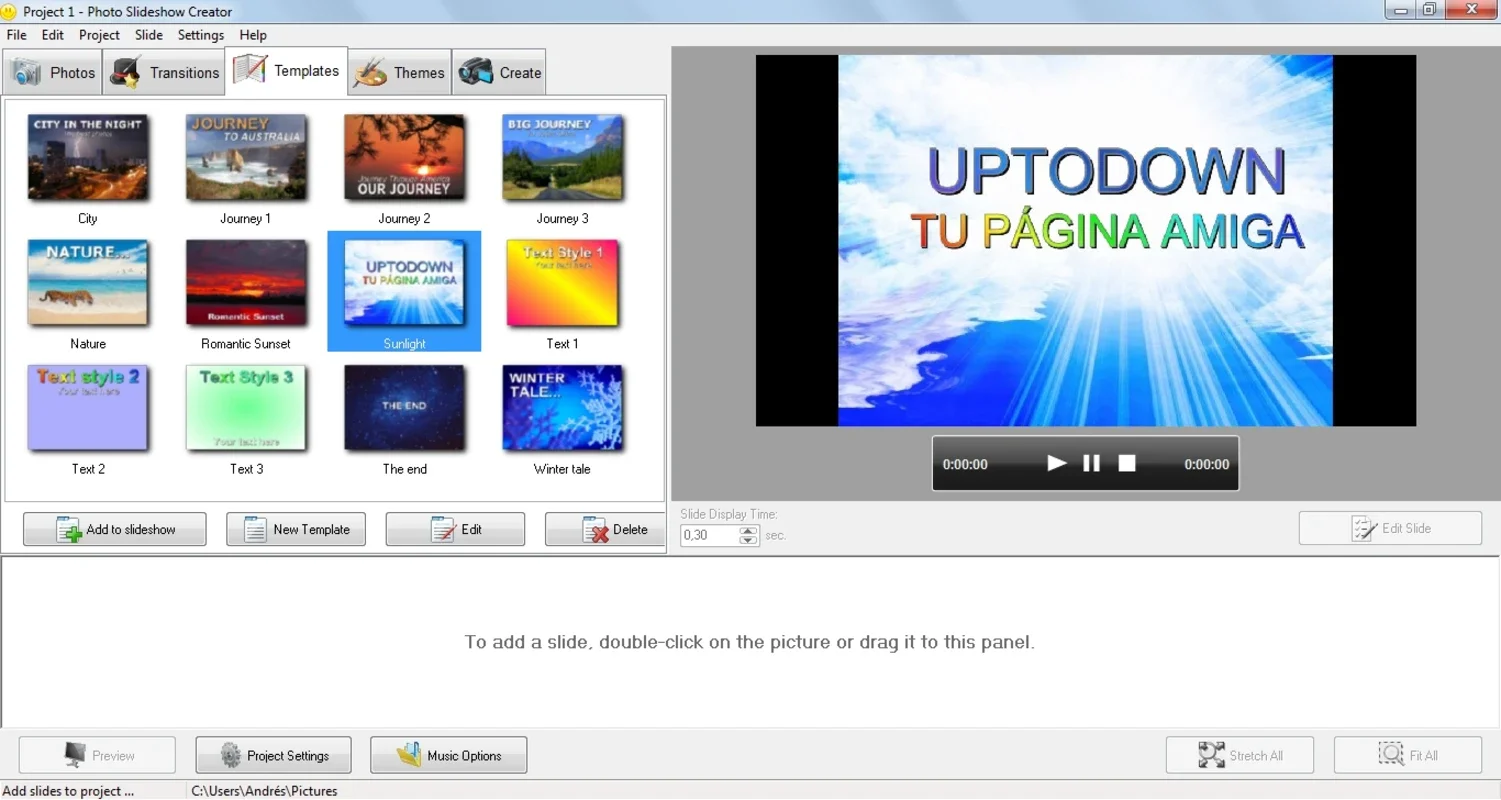The width and height of the screenshot is (1501, 800).
Task: Create a New Template
Action: tap(296, 529)
